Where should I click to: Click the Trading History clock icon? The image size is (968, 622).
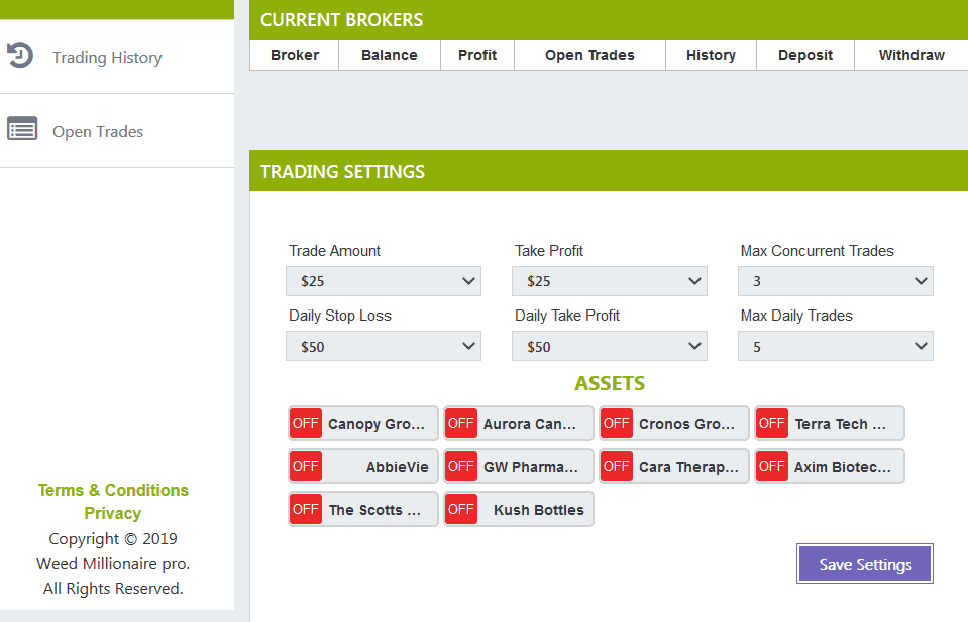(20, 55)
